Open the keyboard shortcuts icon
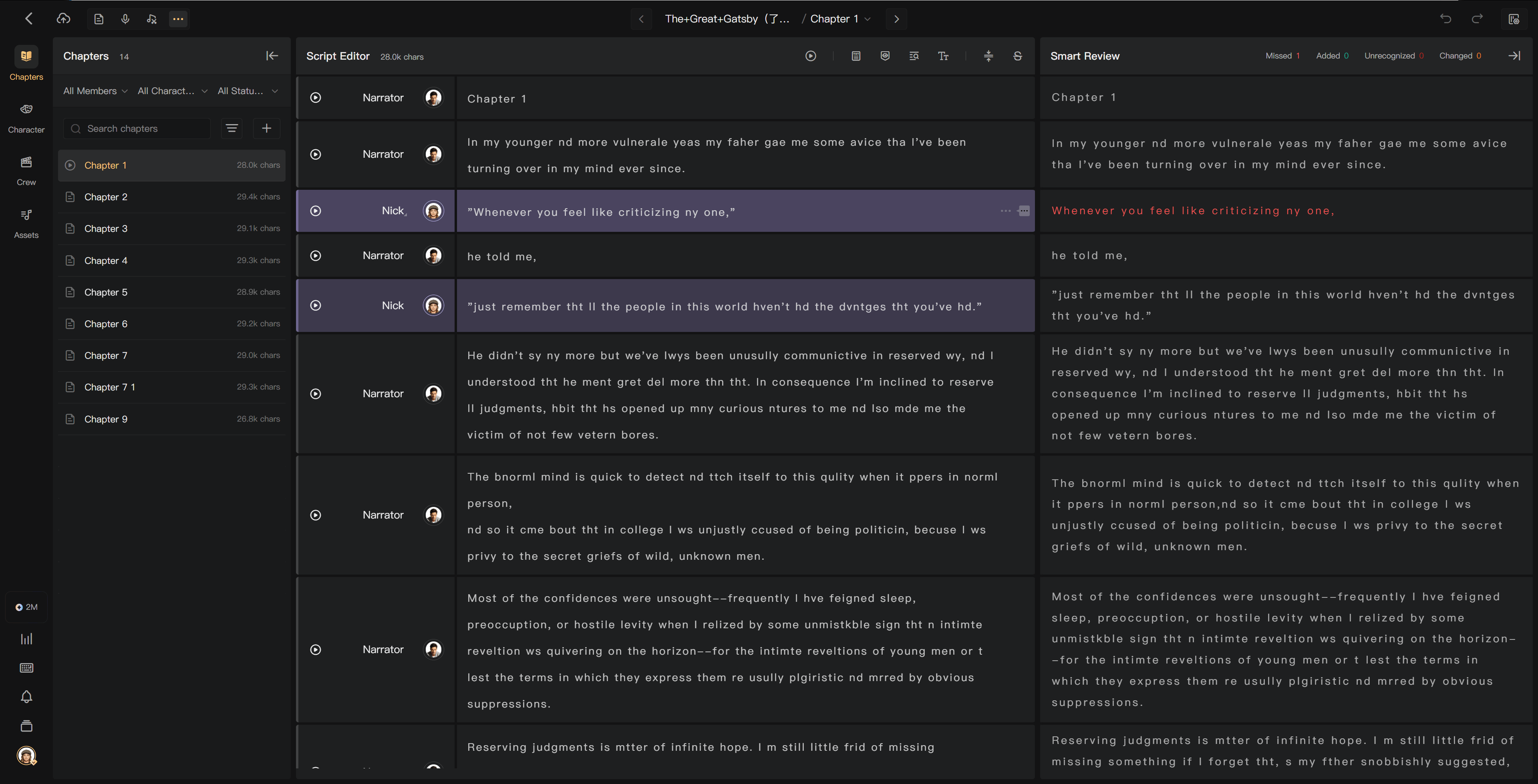Viewport: 1538px width, 784px height. (x=26, y=667)
